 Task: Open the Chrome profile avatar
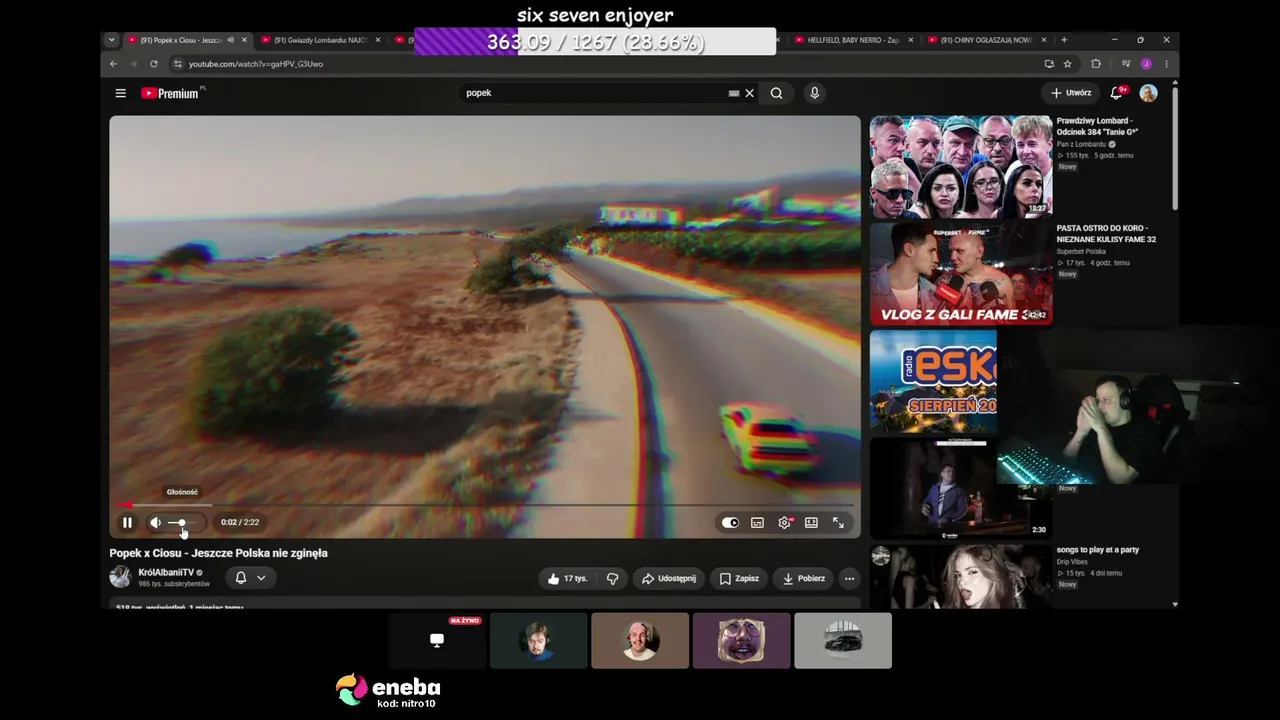coord(1146,64)
